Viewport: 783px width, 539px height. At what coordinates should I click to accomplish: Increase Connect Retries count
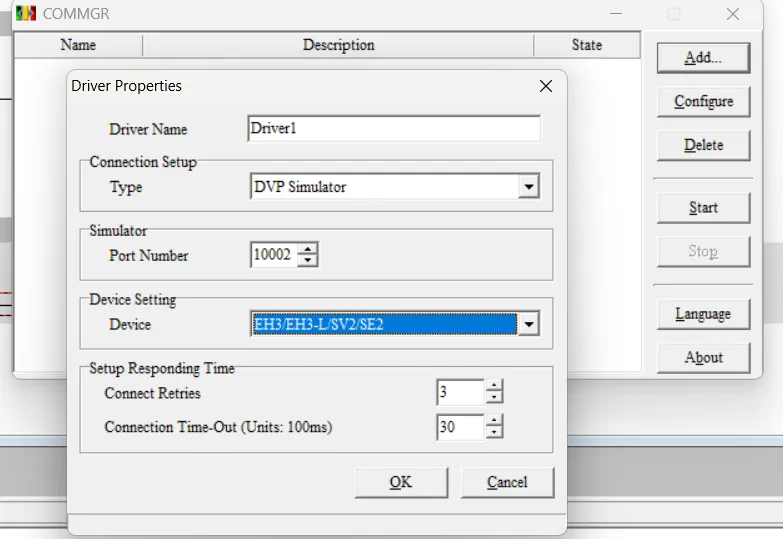pos(494,386)
